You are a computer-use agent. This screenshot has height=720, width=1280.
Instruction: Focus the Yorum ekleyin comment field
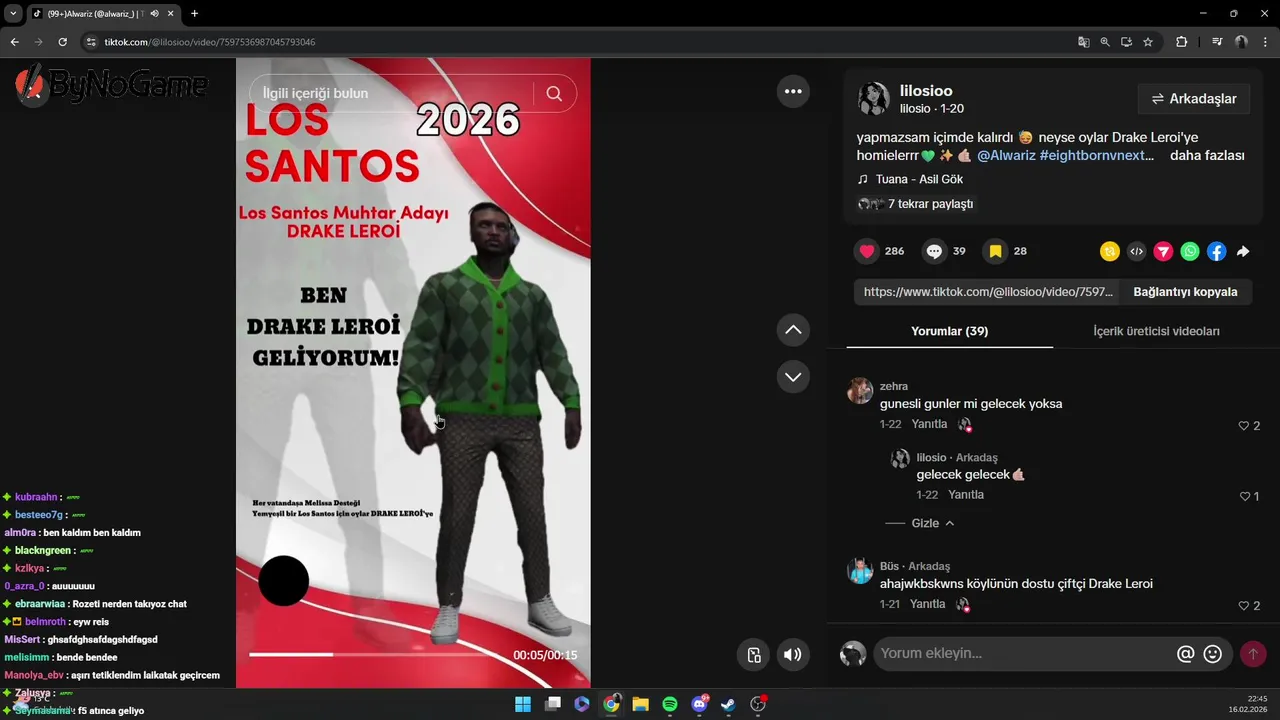pyautogui.click(x=1024, y=654)
